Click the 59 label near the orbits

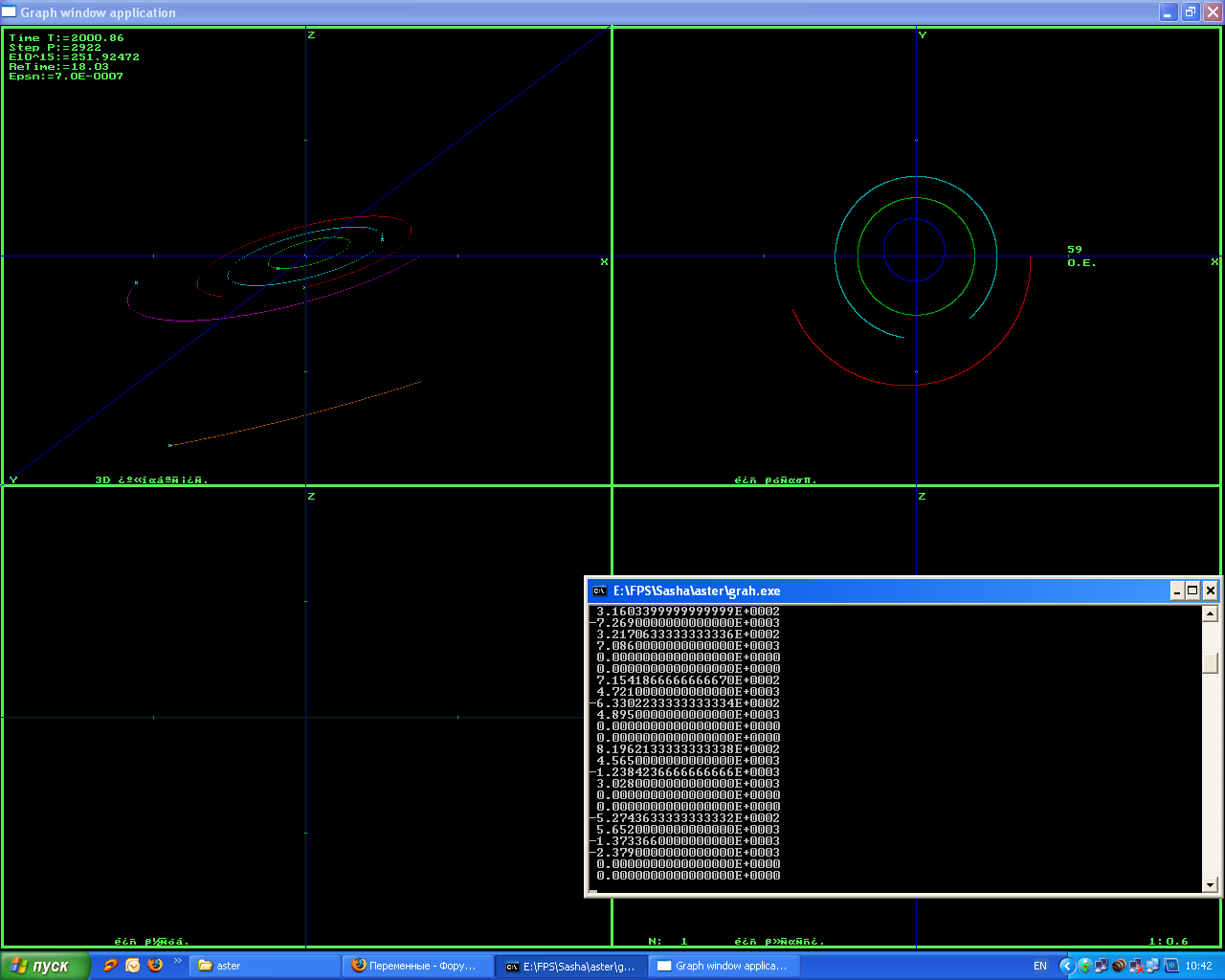tap(1075, 250)
